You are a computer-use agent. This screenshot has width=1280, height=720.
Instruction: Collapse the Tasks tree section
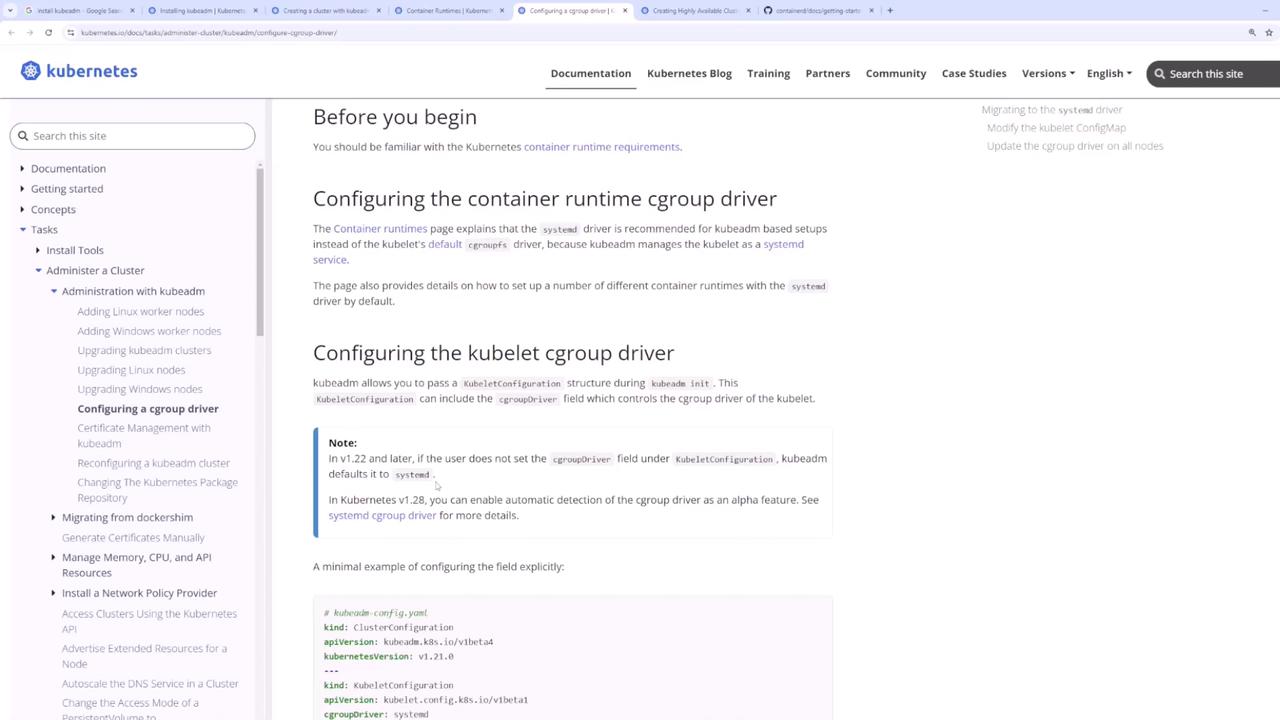23,230
